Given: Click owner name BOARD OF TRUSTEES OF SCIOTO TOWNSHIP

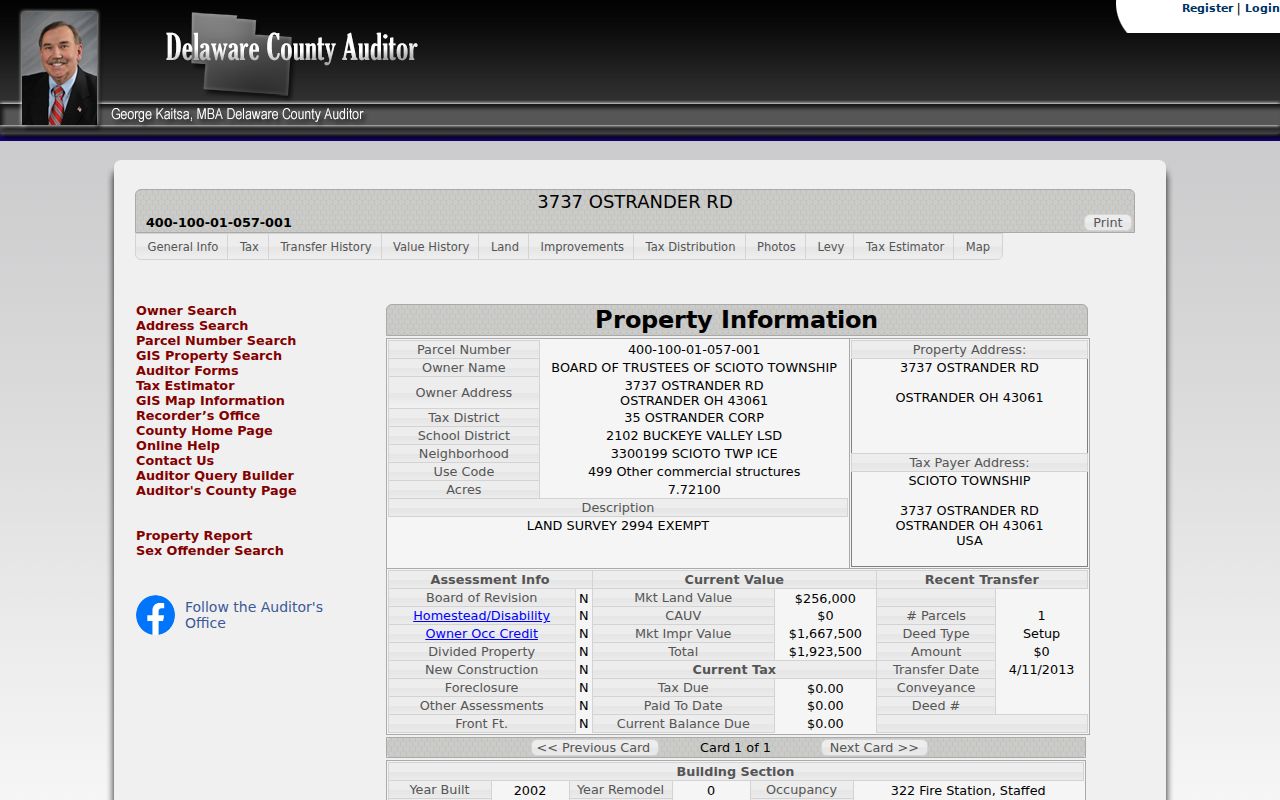Looking at the screenshot, I should tap(694, 368).
